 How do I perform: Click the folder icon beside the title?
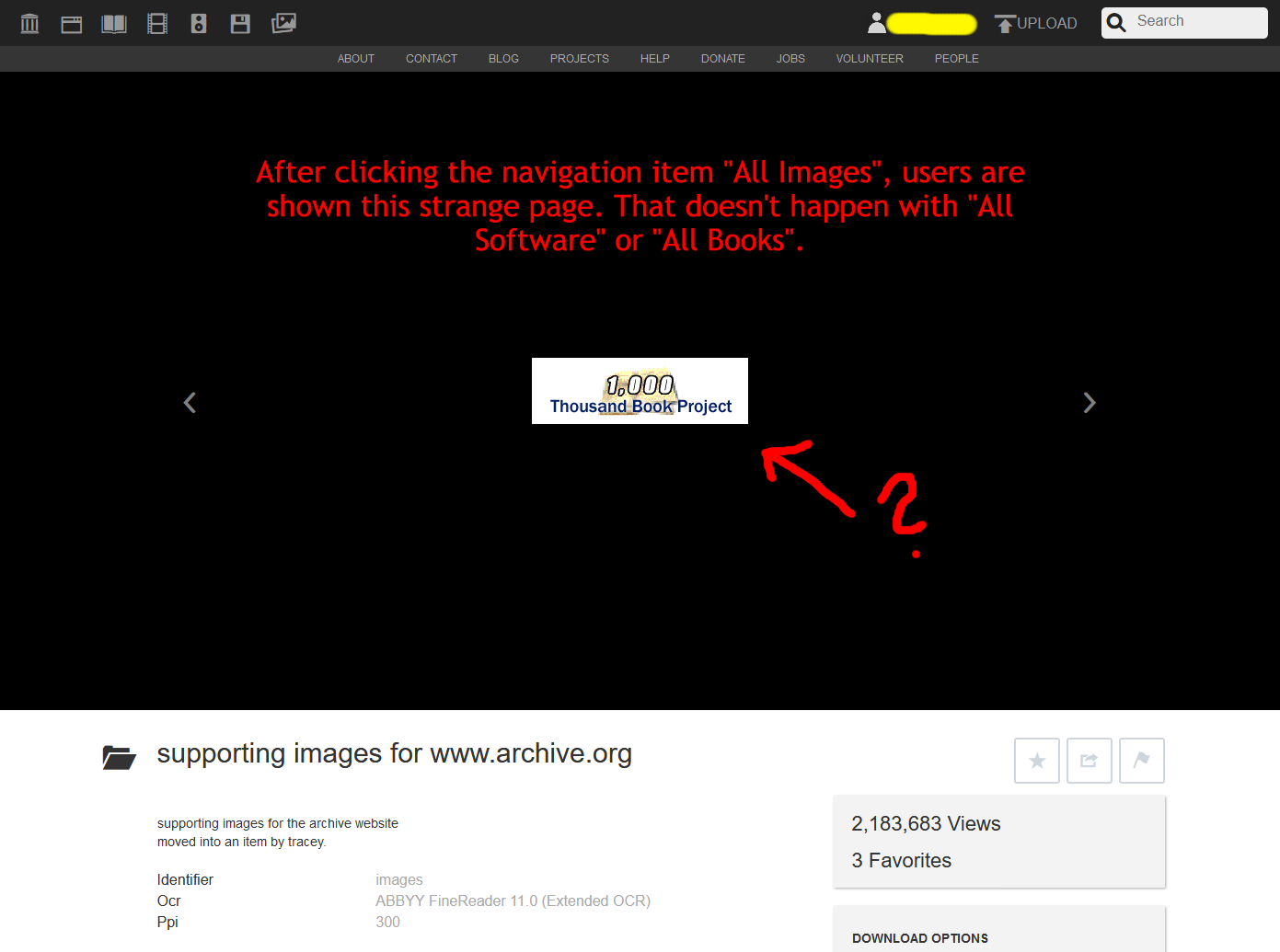coord(119,758)
